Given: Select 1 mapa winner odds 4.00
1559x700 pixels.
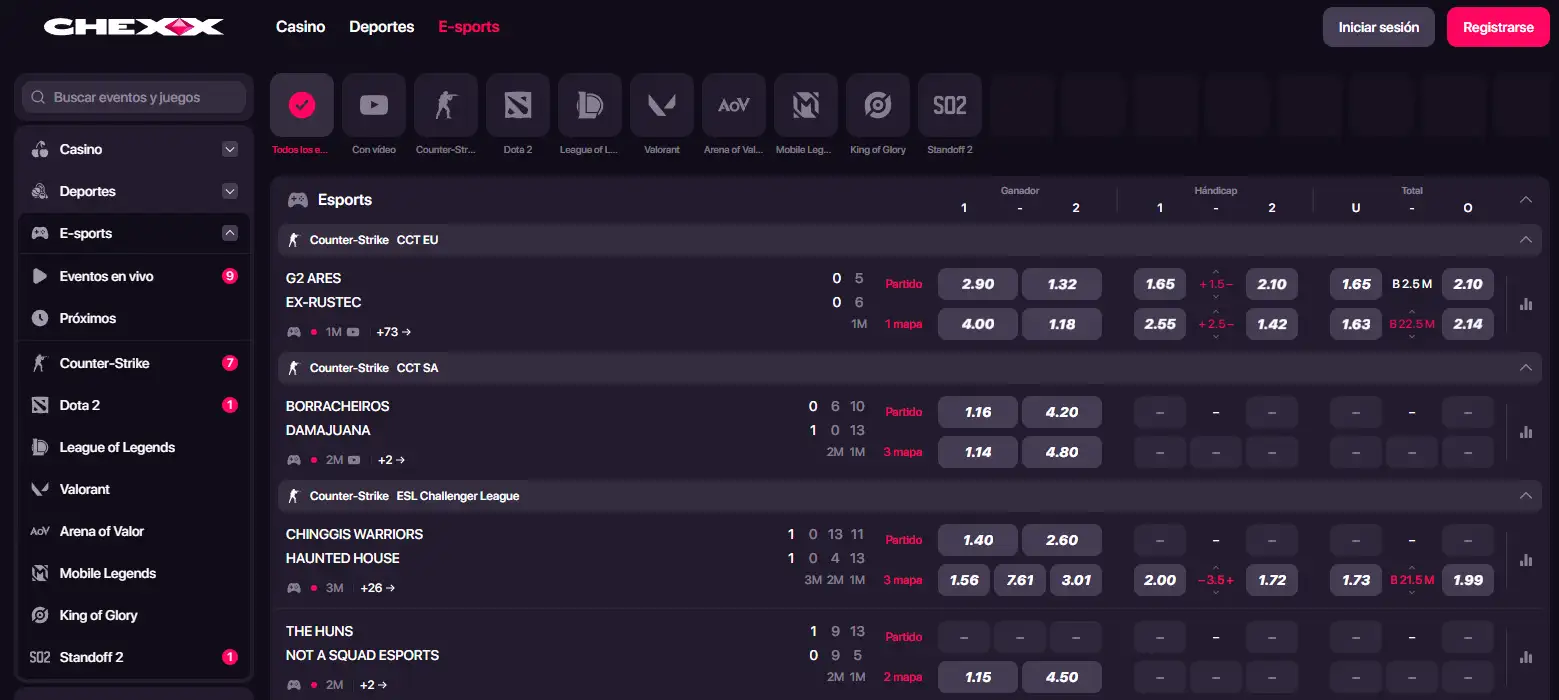Looking at the screenshot, I should (x=978, y=324).
